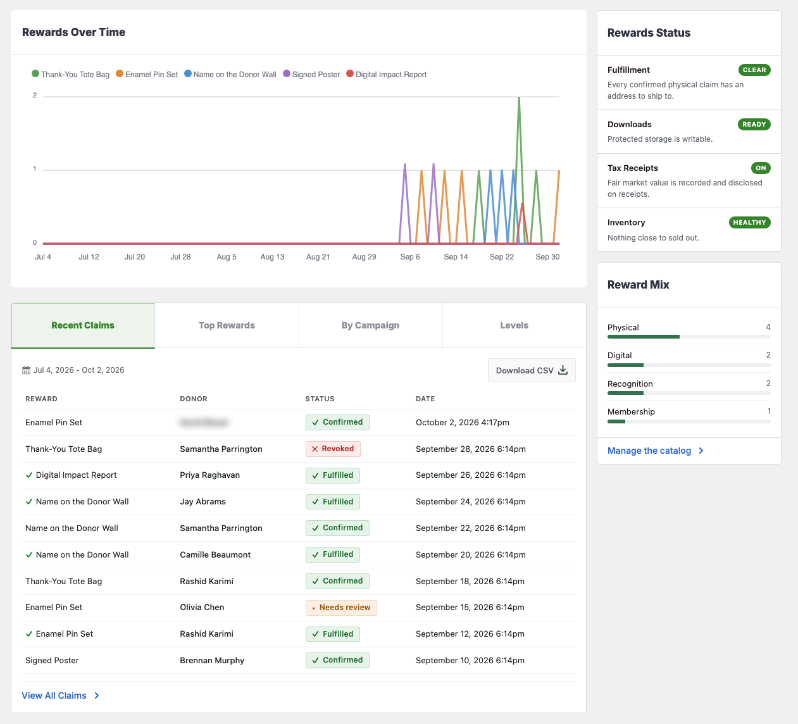The height and width of the screenshot is (724, 798).
Task: Switch to the Levels tab
Action: (x=514, y=326)
